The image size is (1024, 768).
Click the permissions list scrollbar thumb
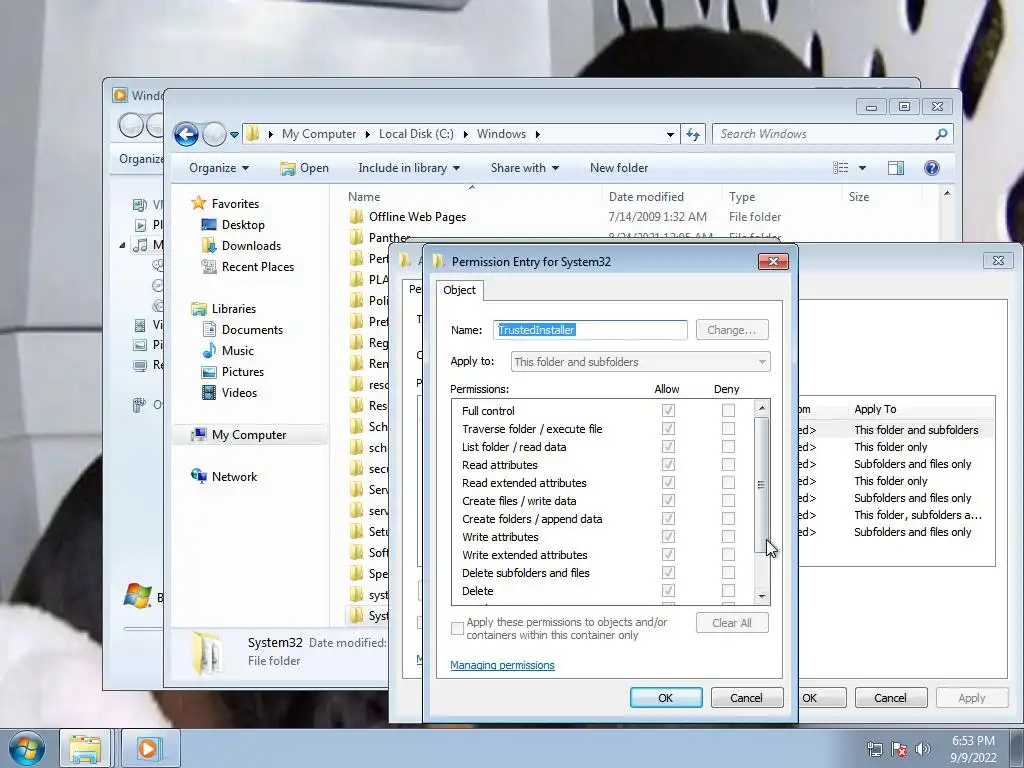[x=761, y=485]
